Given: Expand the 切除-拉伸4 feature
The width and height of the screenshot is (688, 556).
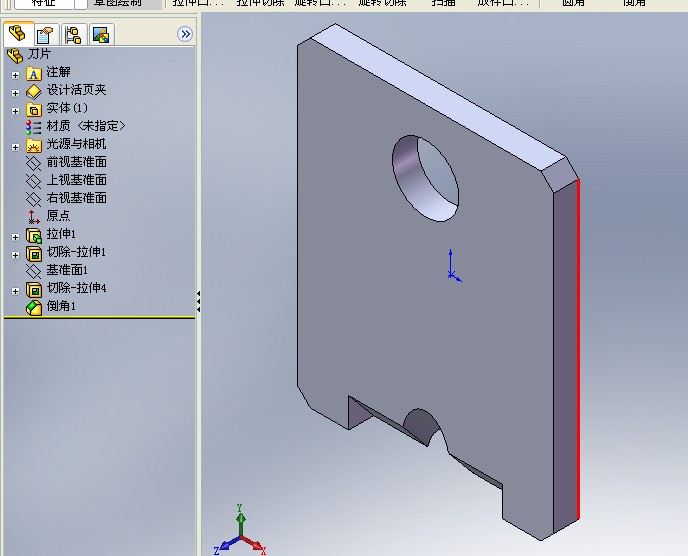Looking at the screenshot, I should point(15,291).
